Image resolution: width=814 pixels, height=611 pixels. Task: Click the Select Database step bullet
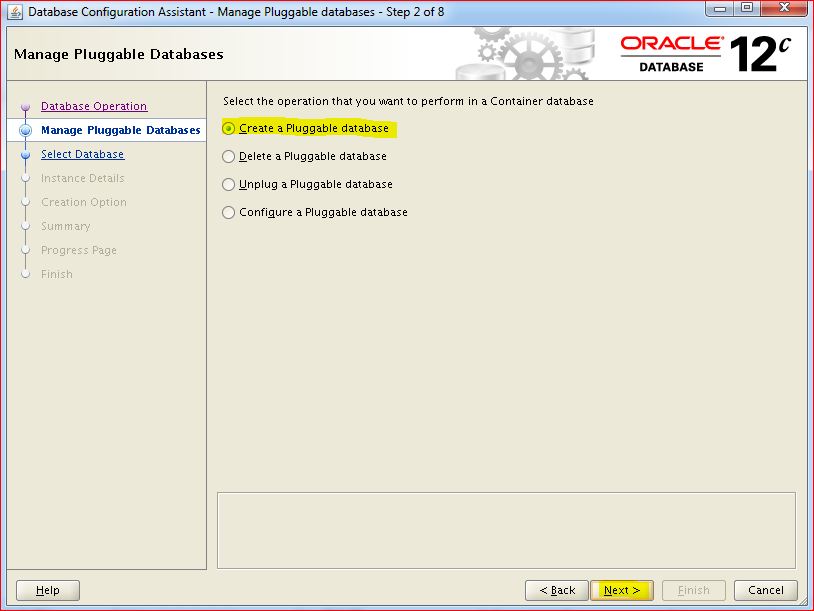click(x=26, y=155)
